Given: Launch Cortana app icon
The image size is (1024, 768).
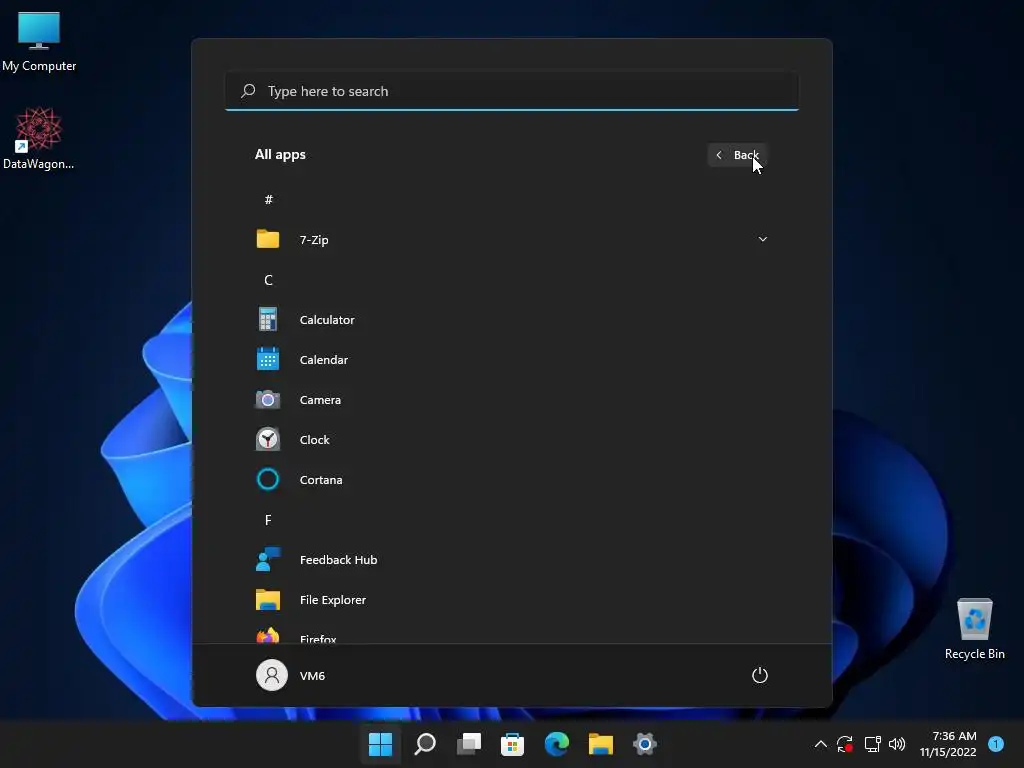Looking at the screenshot, I should 268,479.
